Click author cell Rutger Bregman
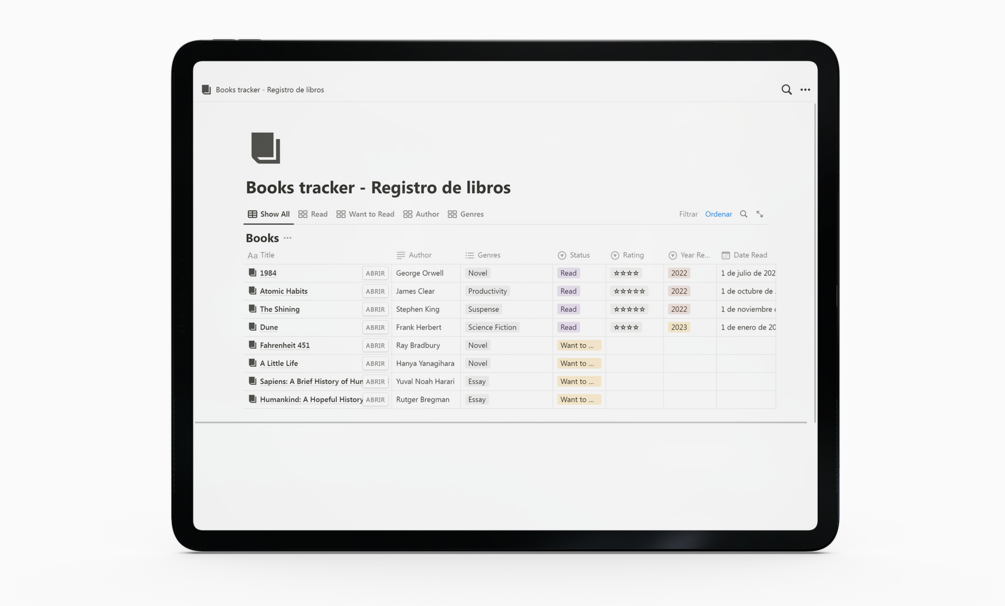1005x606 pixels. tap(422, 399)
